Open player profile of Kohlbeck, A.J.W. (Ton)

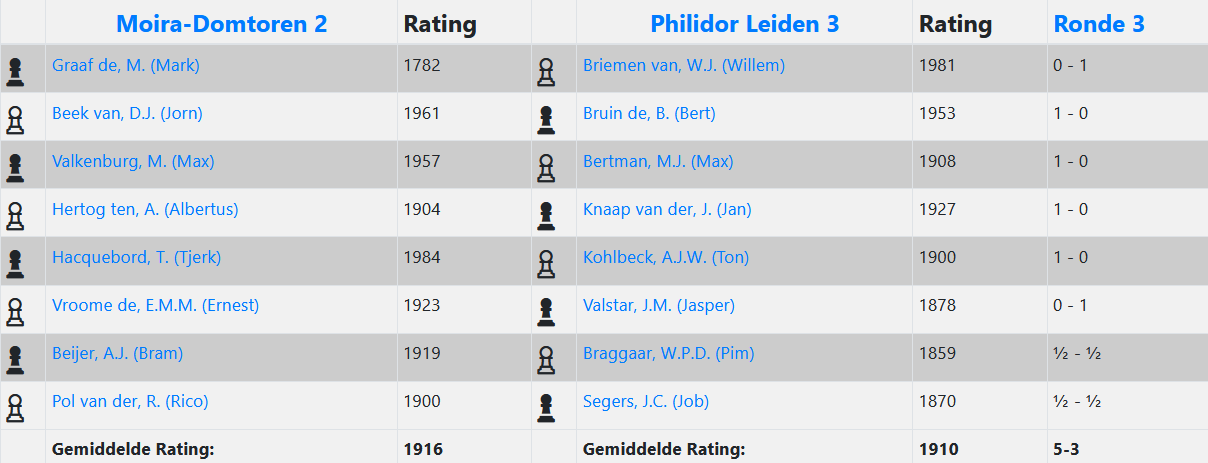[x=665, y=258]
